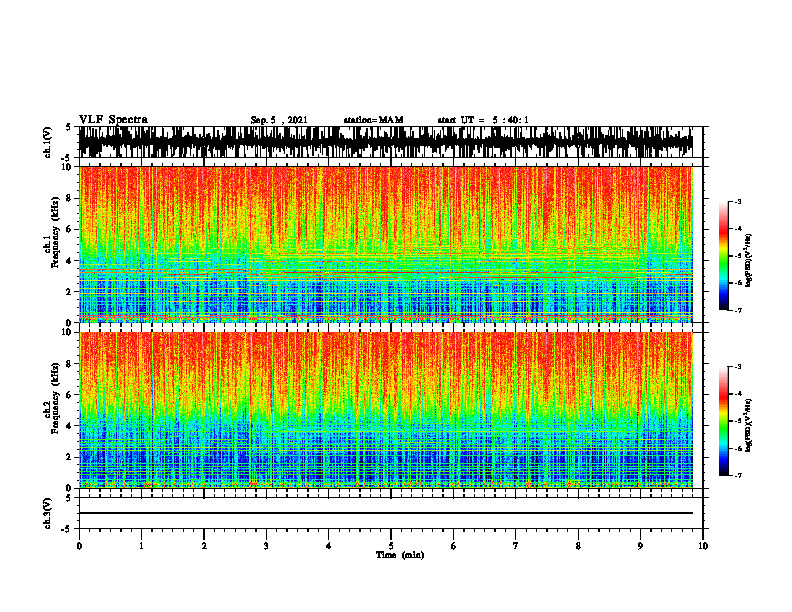Click the "10" tick on the time axis

pyautogui.click(x=703, y=546)
